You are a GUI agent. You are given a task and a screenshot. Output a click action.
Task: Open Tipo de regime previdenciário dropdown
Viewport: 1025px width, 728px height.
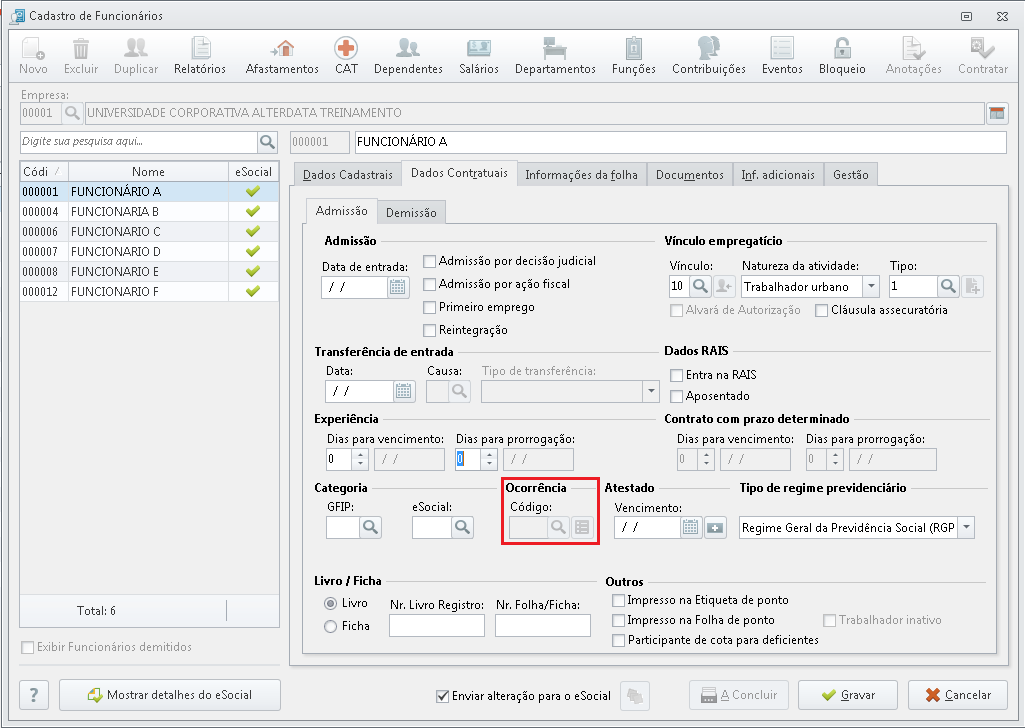(x=965, y=528)
